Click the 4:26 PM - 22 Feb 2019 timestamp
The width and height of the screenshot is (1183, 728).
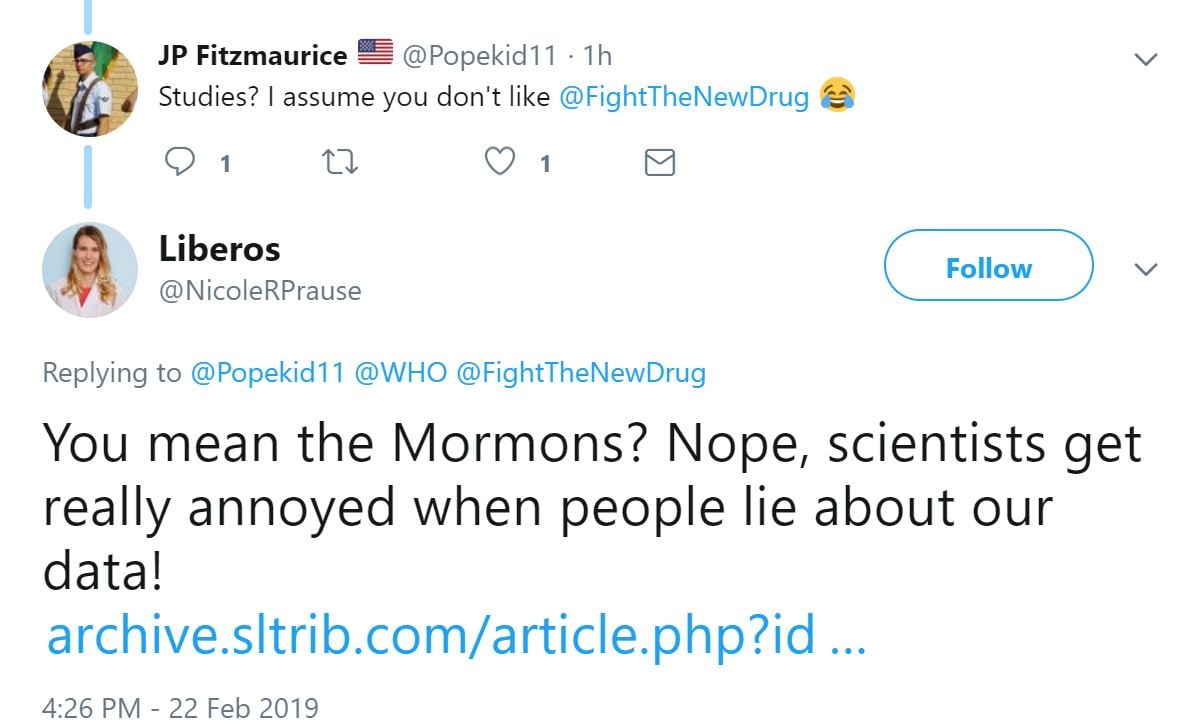click(180, 709)
